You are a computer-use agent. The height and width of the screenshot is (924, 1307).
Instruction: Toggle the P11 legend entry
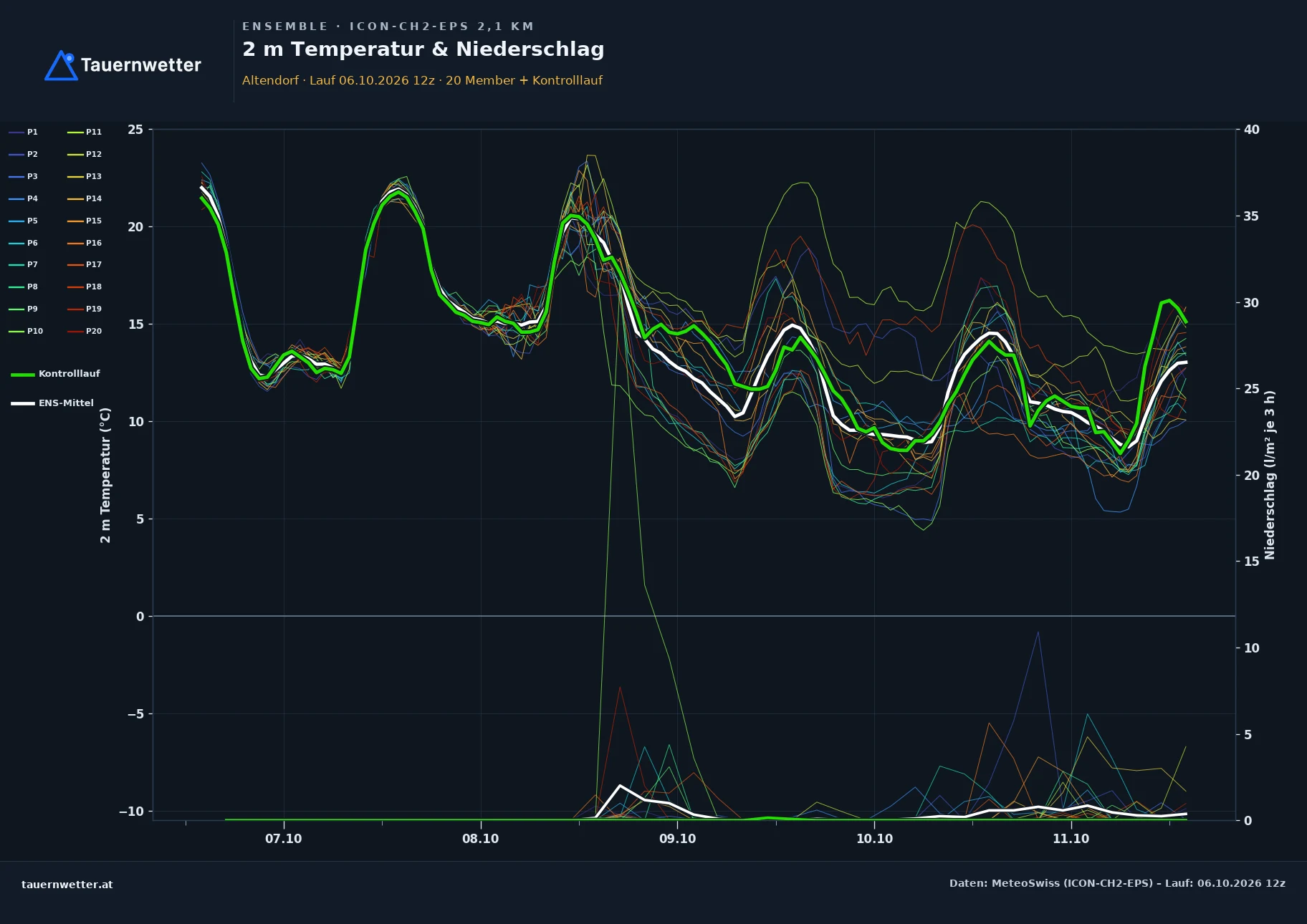point(85,132)
